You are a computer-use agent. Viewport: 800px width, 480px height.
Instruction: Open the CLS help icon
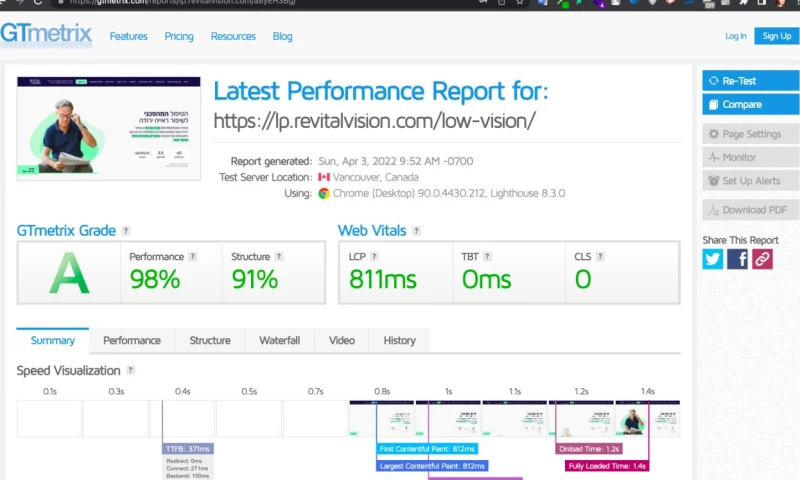[601, 256]
